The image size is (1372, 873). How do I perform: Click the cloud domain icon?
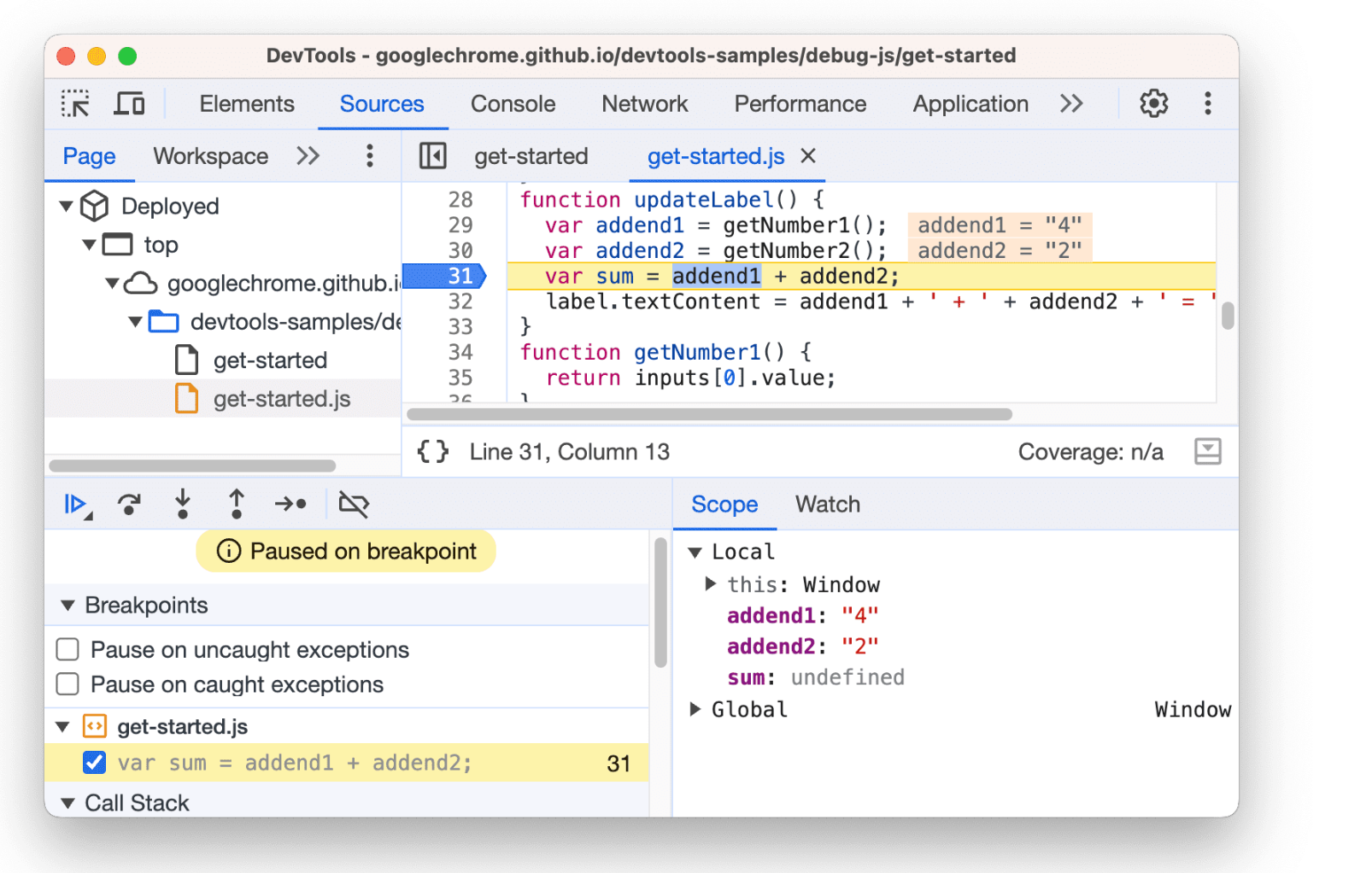tap(141, 283)
